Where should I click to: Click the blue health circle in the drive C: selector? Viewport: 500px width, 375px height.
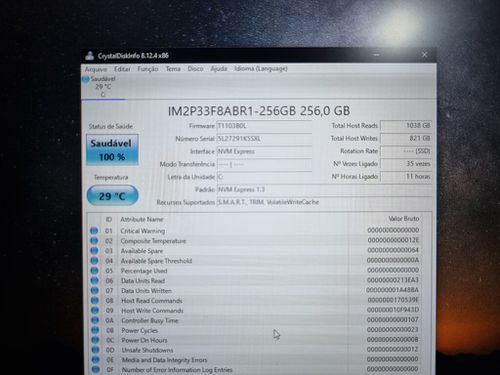[86, 79]
